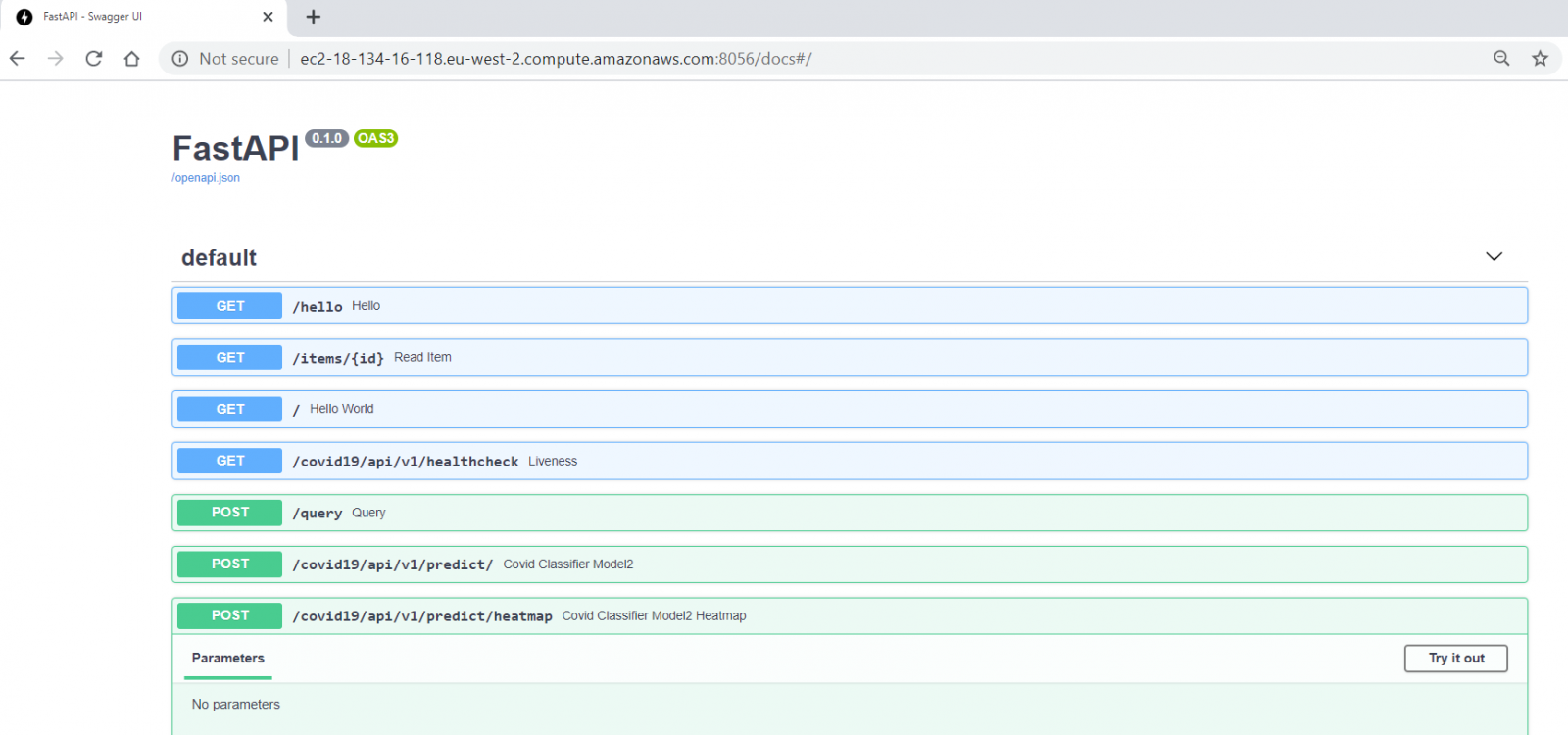Bookmark this page with the star icon
This screenshot has height=735, width=1568.
(1541, 59)
